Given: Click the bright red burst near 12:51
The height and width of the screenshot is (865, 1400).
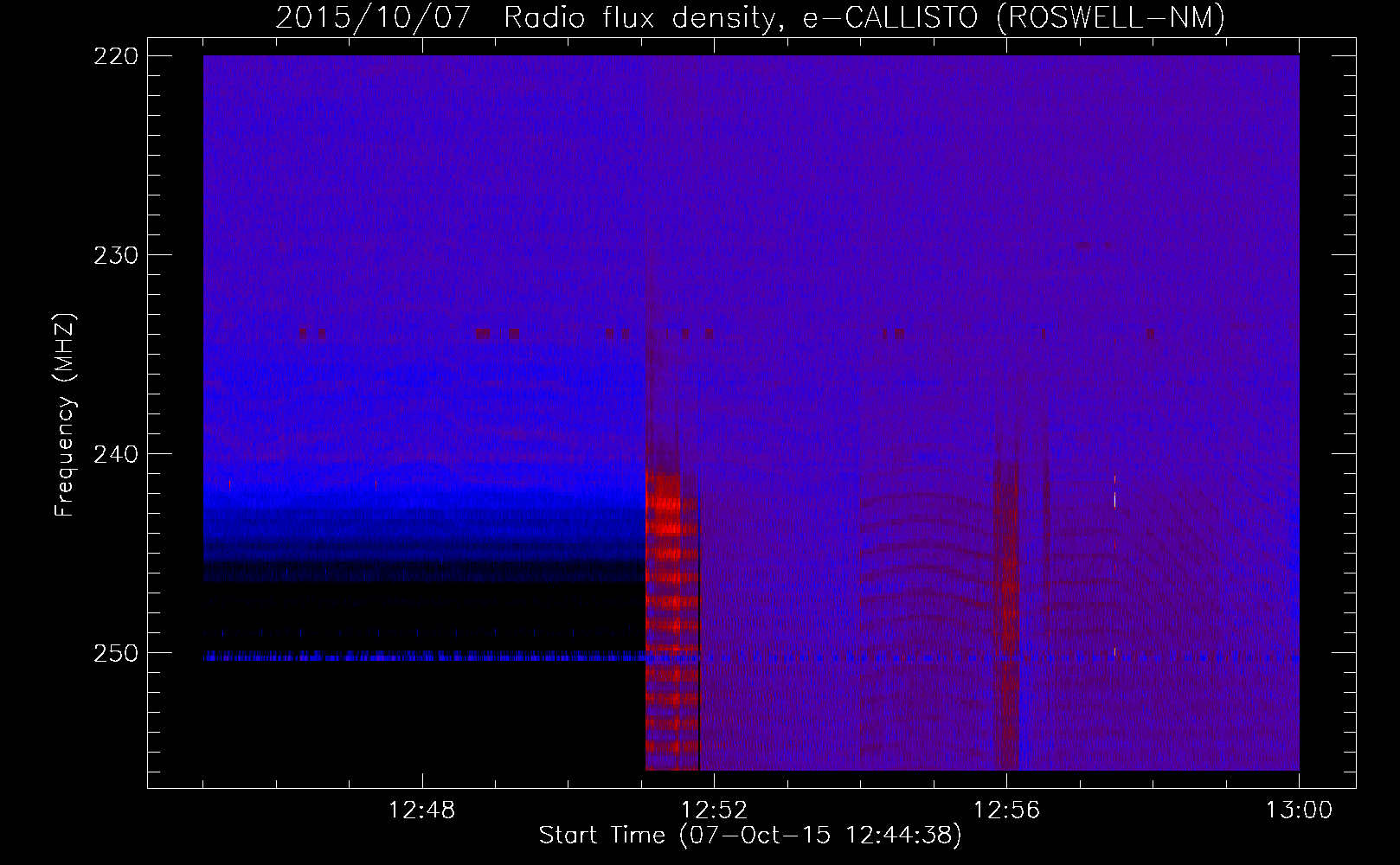Looking at the screenshot, I should coord(671,618).
